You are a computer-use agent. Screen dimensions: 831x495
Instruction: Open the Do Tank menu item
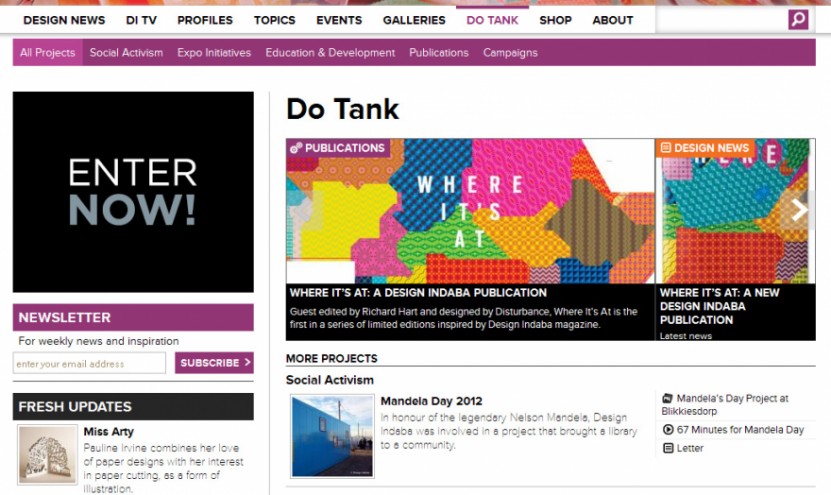(492, 20)
